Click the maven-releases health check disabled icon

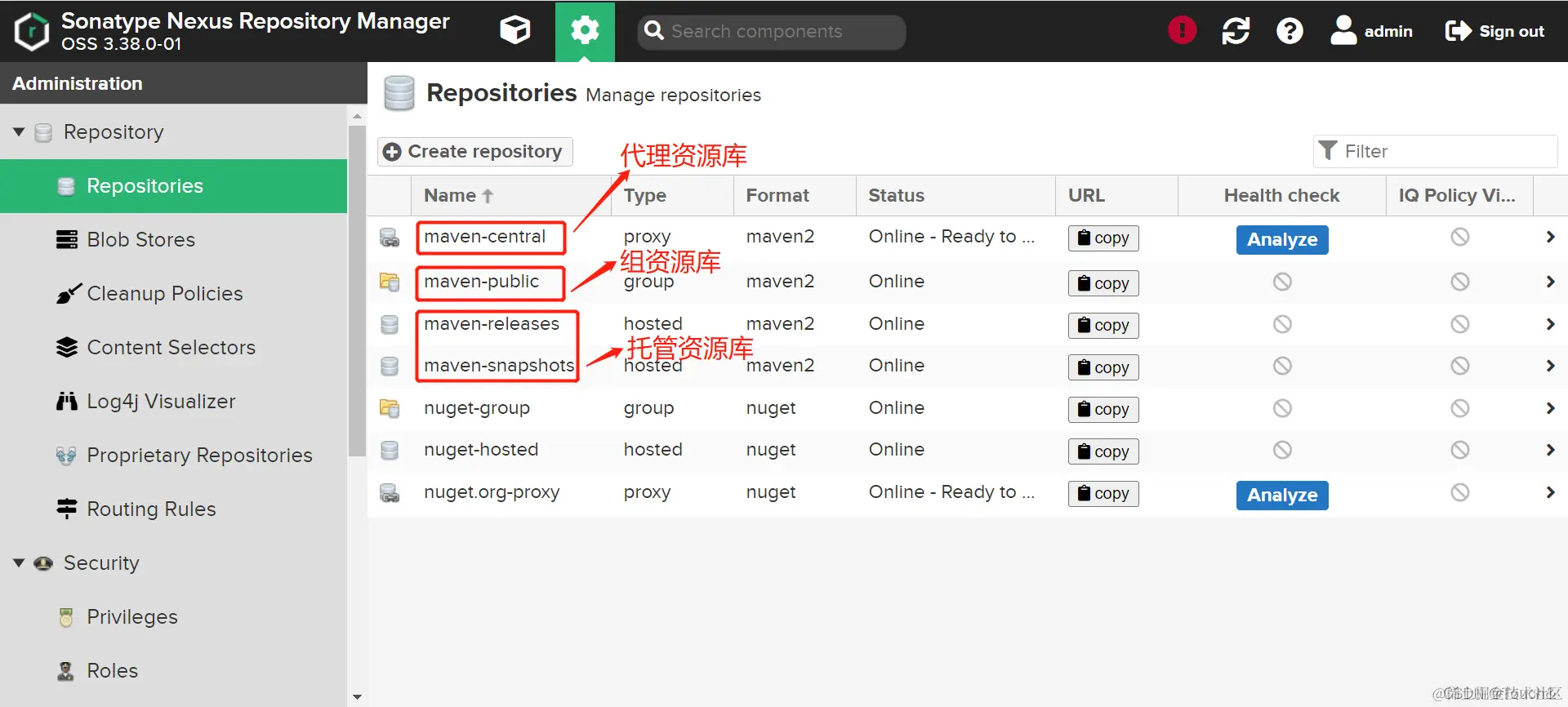1282,324
